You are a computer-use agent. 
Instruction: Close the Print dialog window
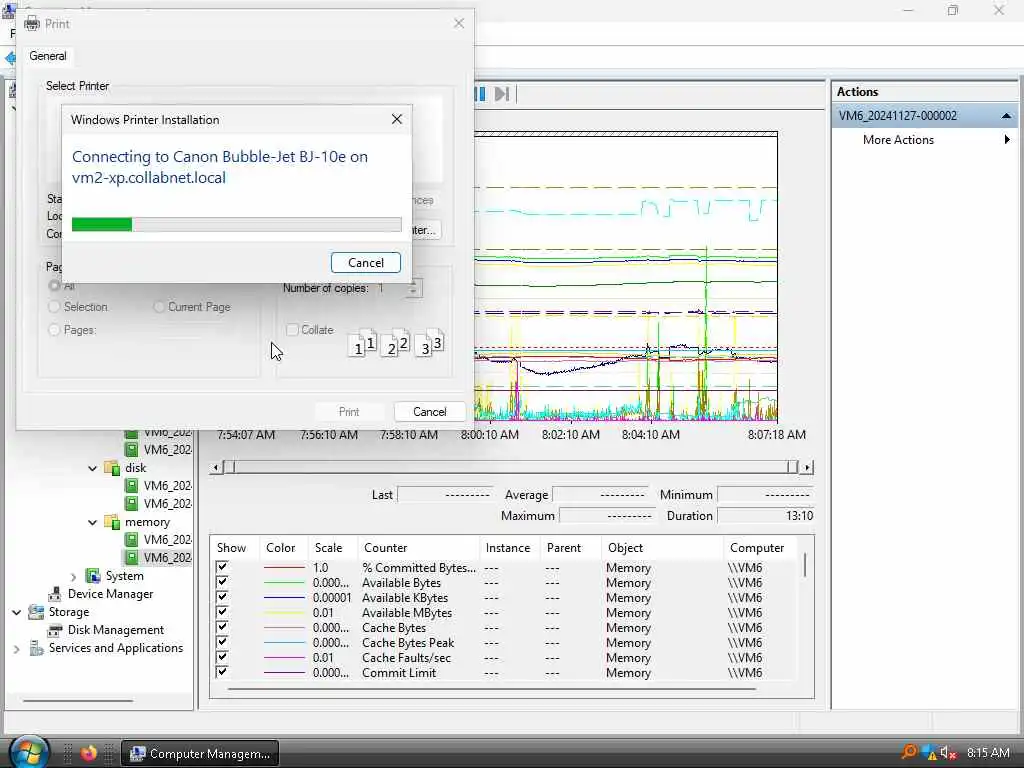(459, 24)
